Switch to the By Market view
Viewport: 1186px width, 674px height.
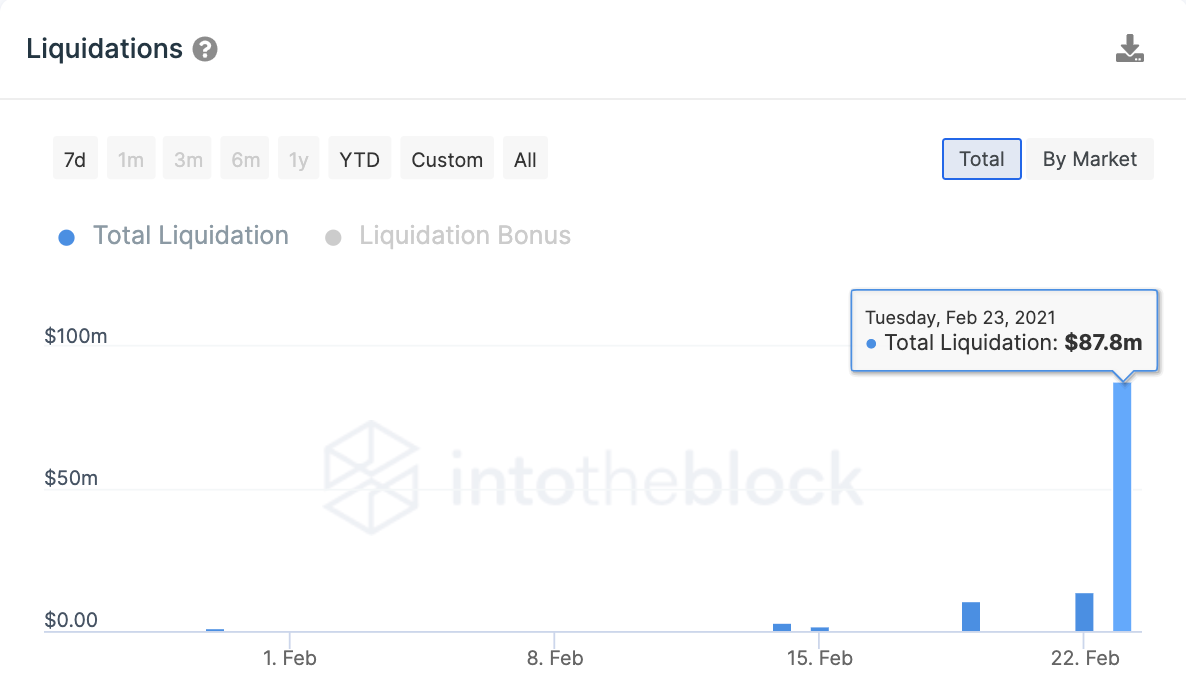coord(1089,159)
